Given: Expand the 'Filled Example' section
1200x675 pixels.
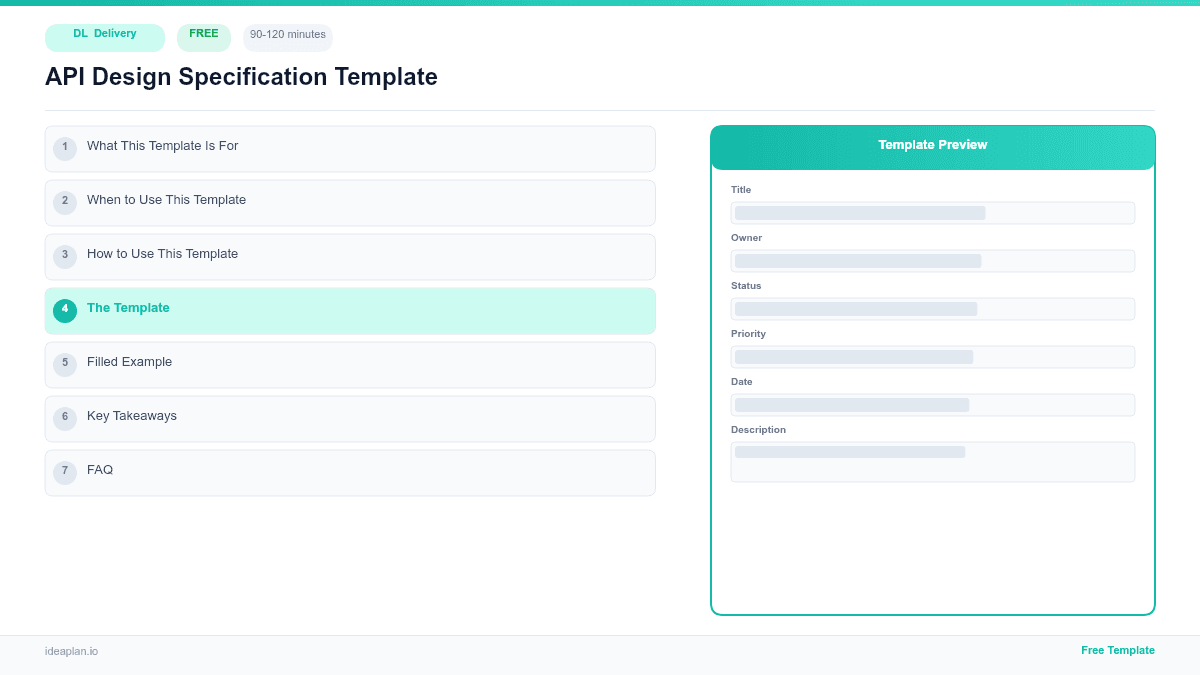Looking at the screenshot, I should coord(129,364).
